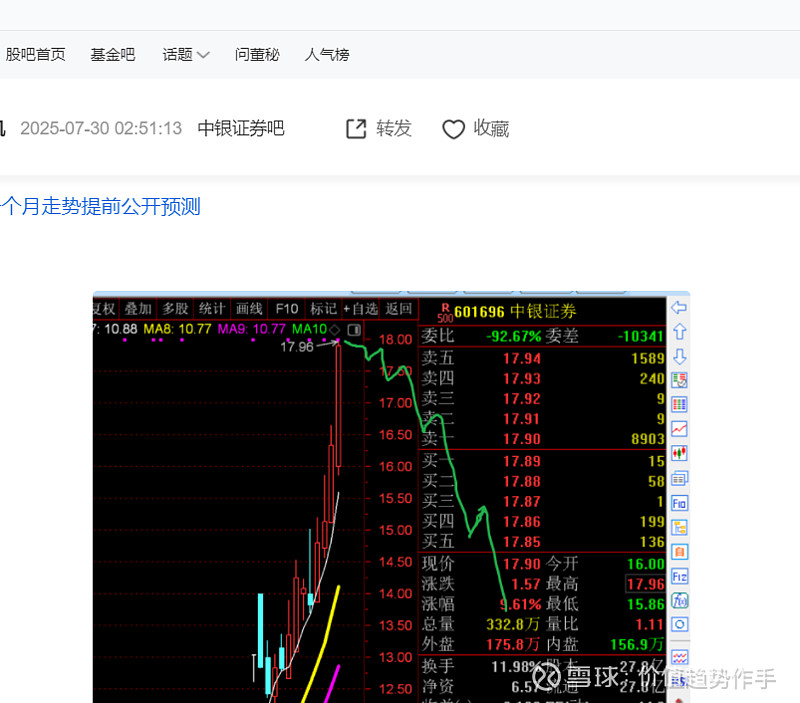
Task: Click the wavy lines indicator icon
Action: click(679, 657)
